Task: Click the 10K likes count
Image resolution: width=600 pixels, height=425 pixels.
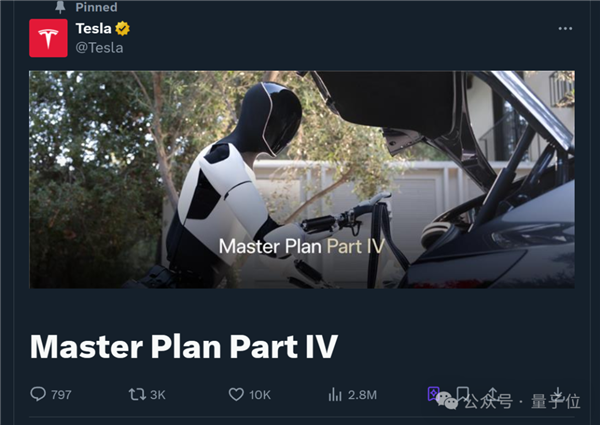Action: coord(260,395)
